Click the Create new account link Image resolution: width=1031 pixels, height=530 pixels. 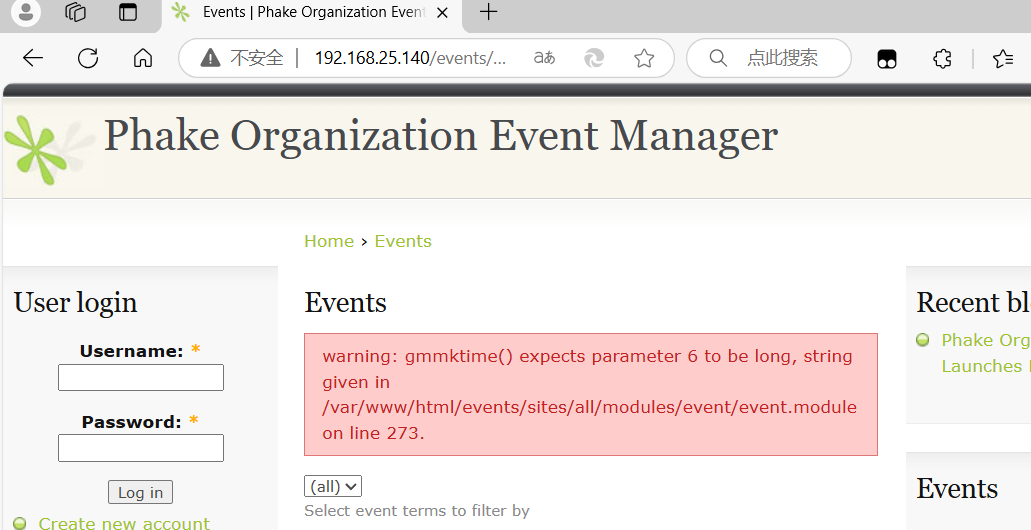point(124,523)
